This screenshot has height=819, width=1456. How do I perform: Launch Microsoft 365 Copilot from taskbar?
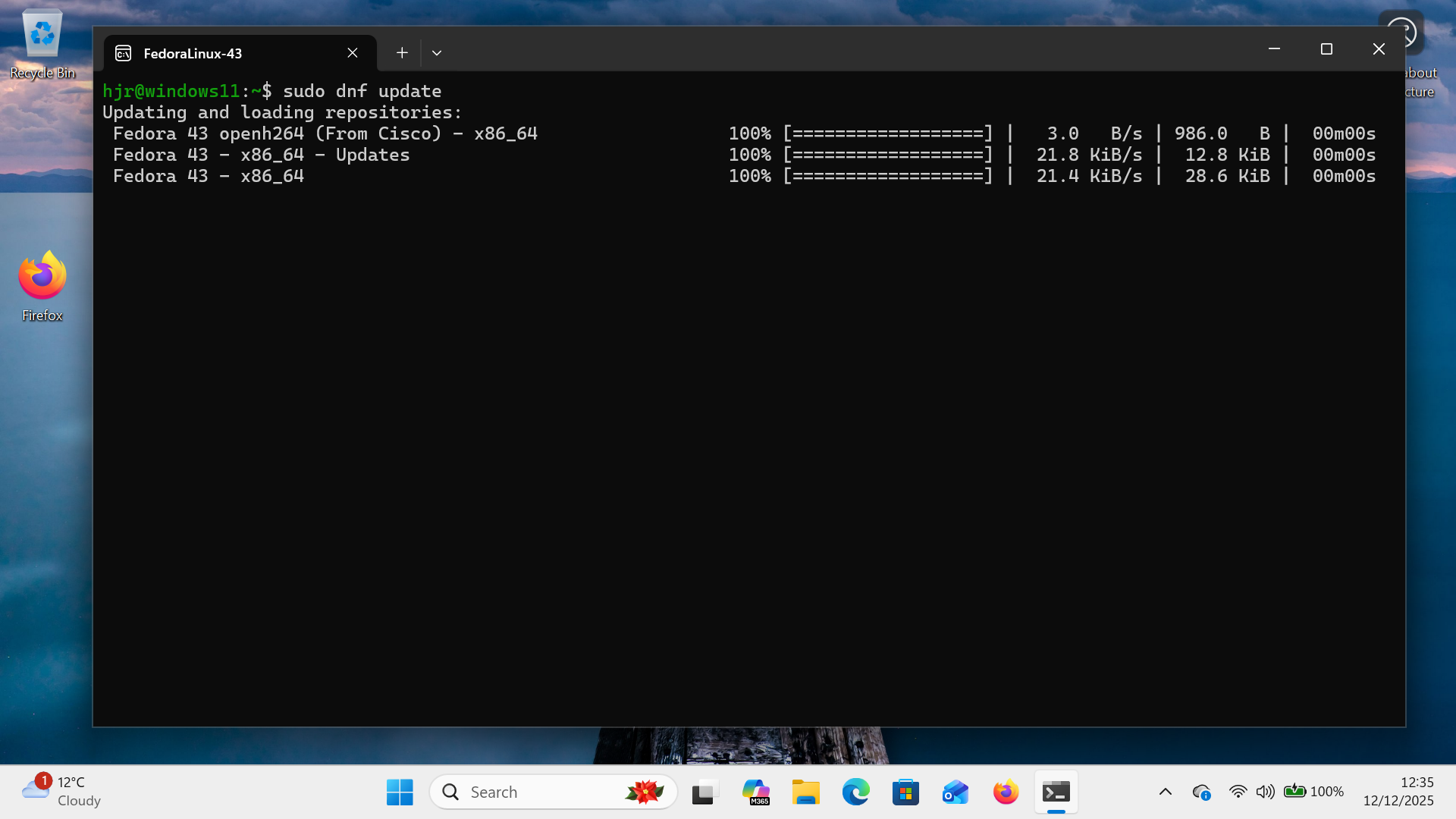point(755,792)
